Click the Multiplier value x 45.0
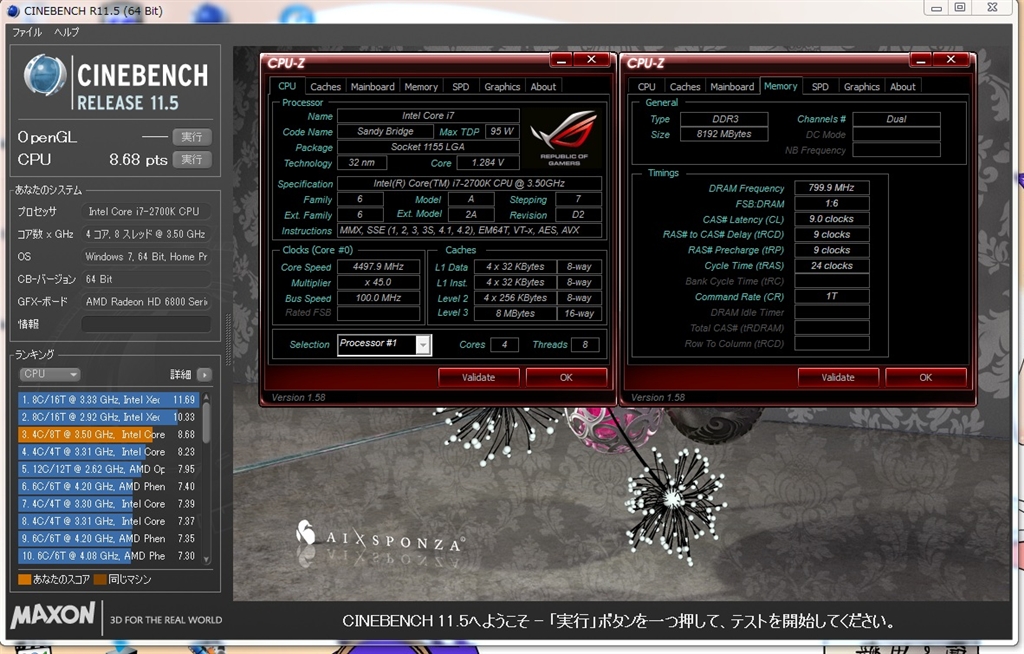Image resolution: width=1024 pixels, height=654 pixels. coord(378,282)
